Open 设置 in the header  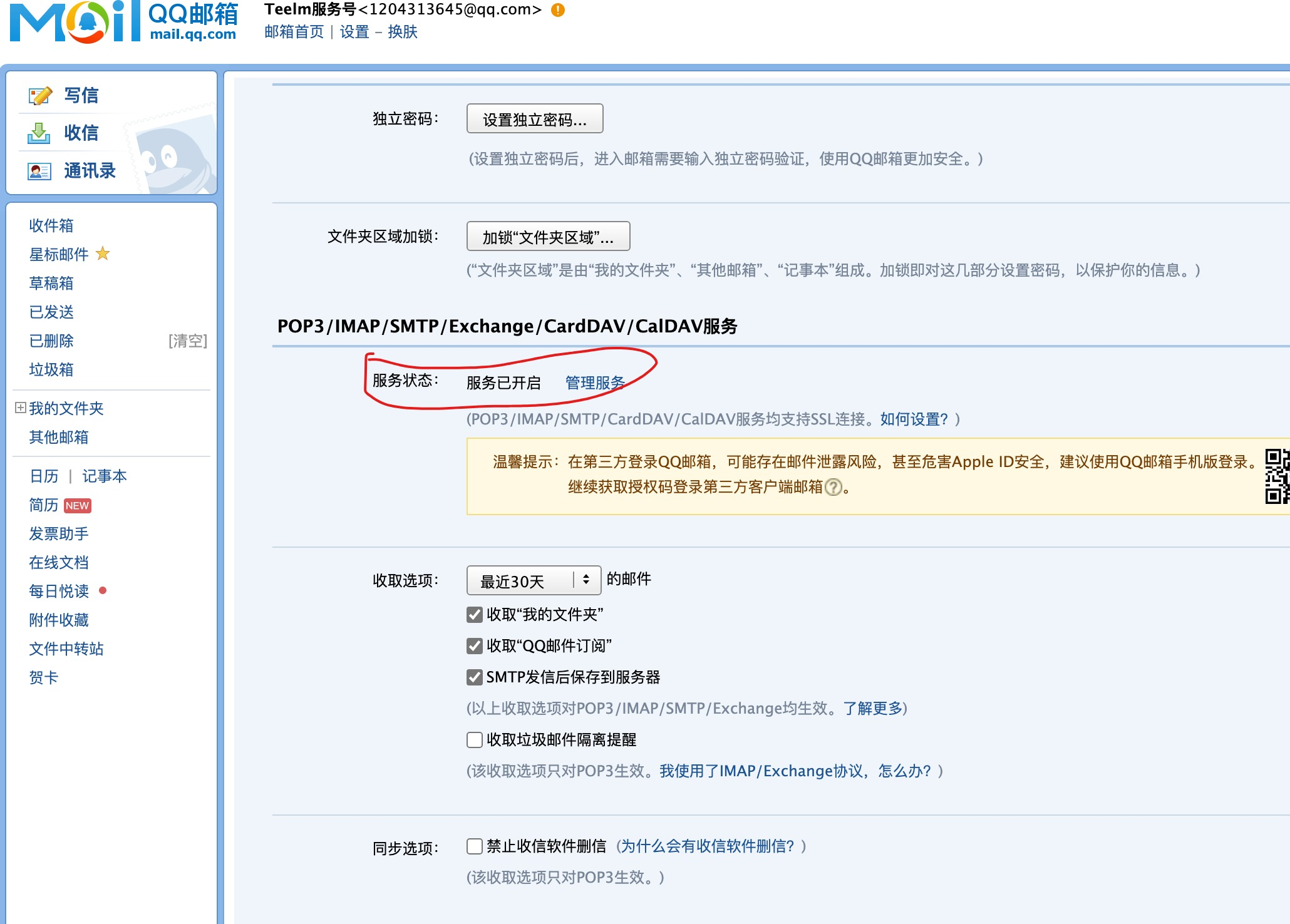(x=354, y=32)
